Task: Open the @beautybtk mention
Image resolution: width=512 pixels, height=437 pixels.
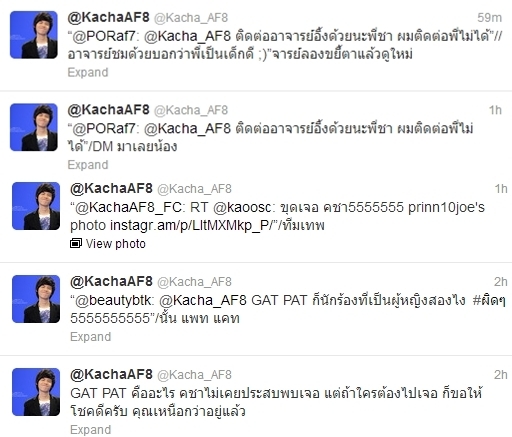Action: (114, 300)
